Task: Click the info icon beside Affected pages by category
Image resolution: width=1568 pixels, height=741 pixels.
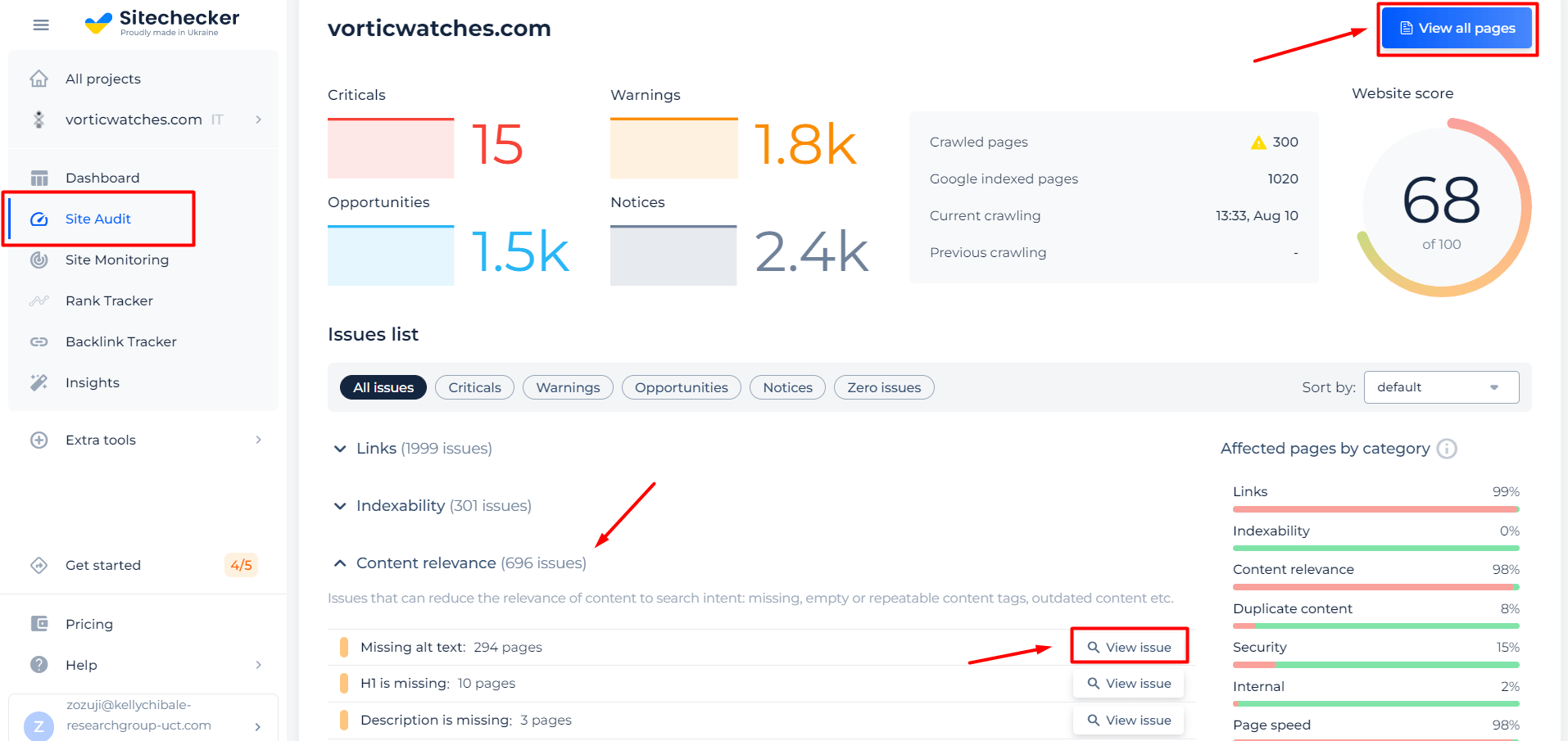Action: point(1447,449)
